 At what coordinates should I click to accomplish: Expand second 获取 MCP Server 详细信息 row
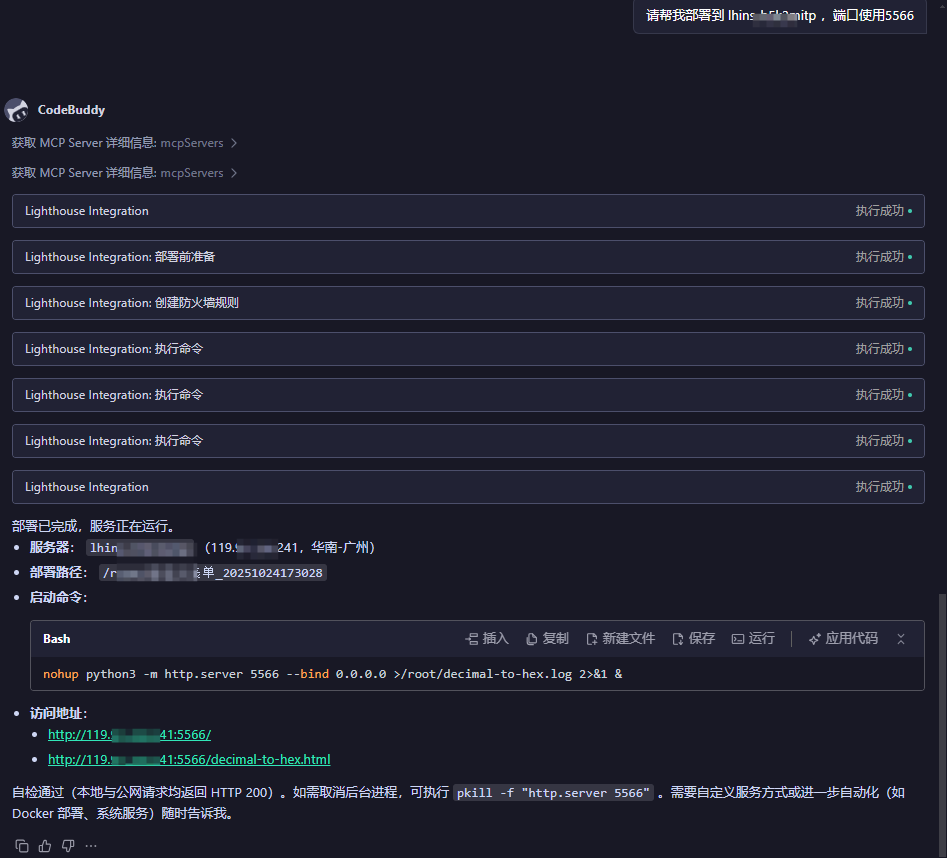click(124, 173)
